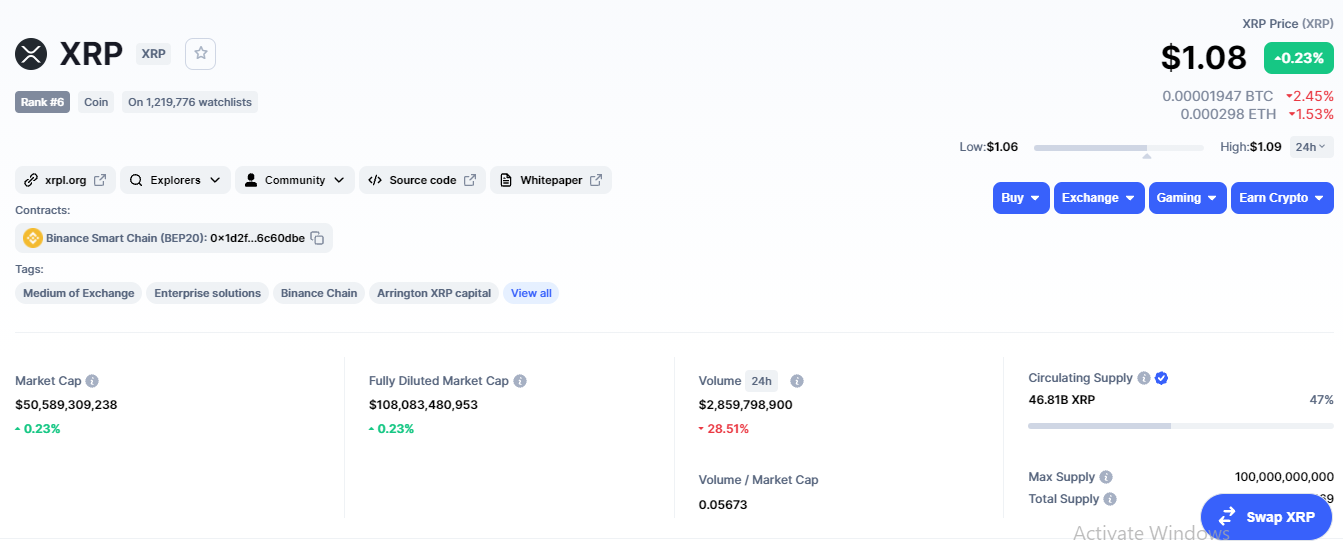Click the Total Supply info icon
The width and height of the screenshot is (1343, 544).
click(x=1110, y=499)
